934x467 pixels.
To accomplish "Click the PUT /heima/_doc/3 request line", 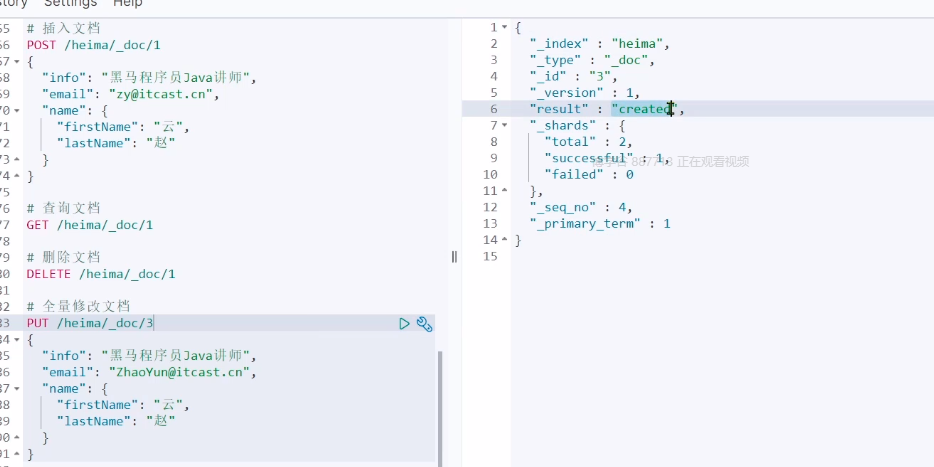I will pos(89,323).
